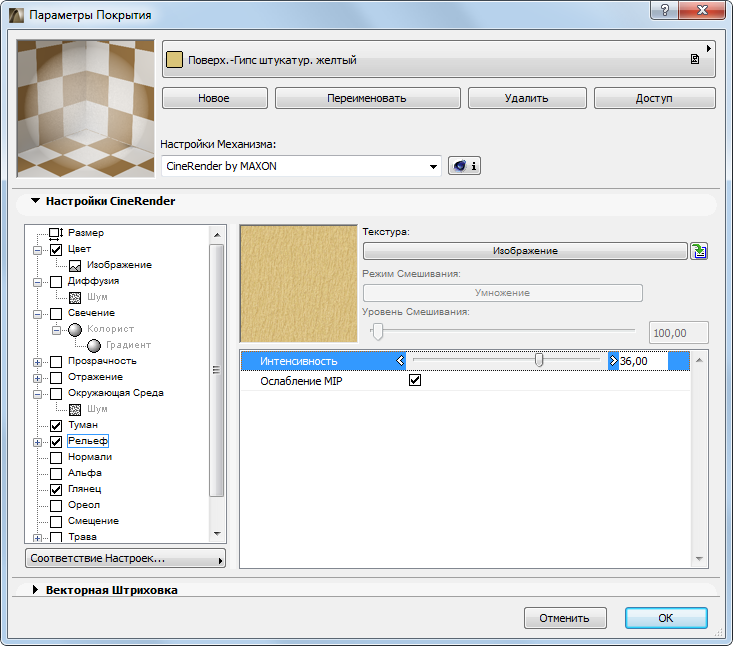Collapse the Цвет tree node
Image resolution: width=733 pixels, height=646 pixels.
[x=37, y=251]
